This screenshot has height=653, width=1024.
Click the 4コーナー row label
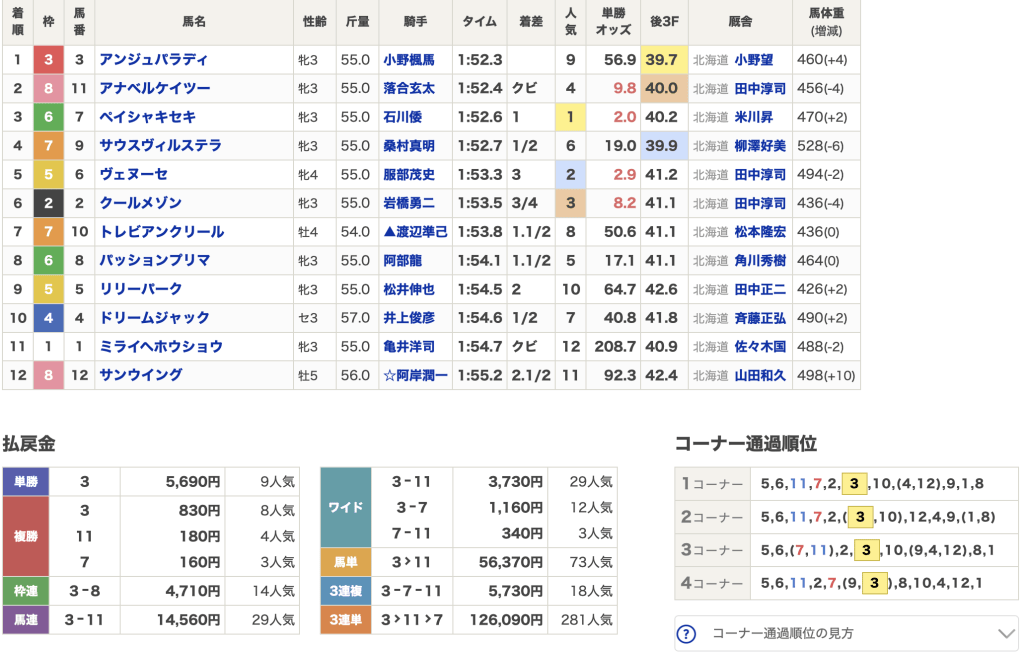(712, 583)
